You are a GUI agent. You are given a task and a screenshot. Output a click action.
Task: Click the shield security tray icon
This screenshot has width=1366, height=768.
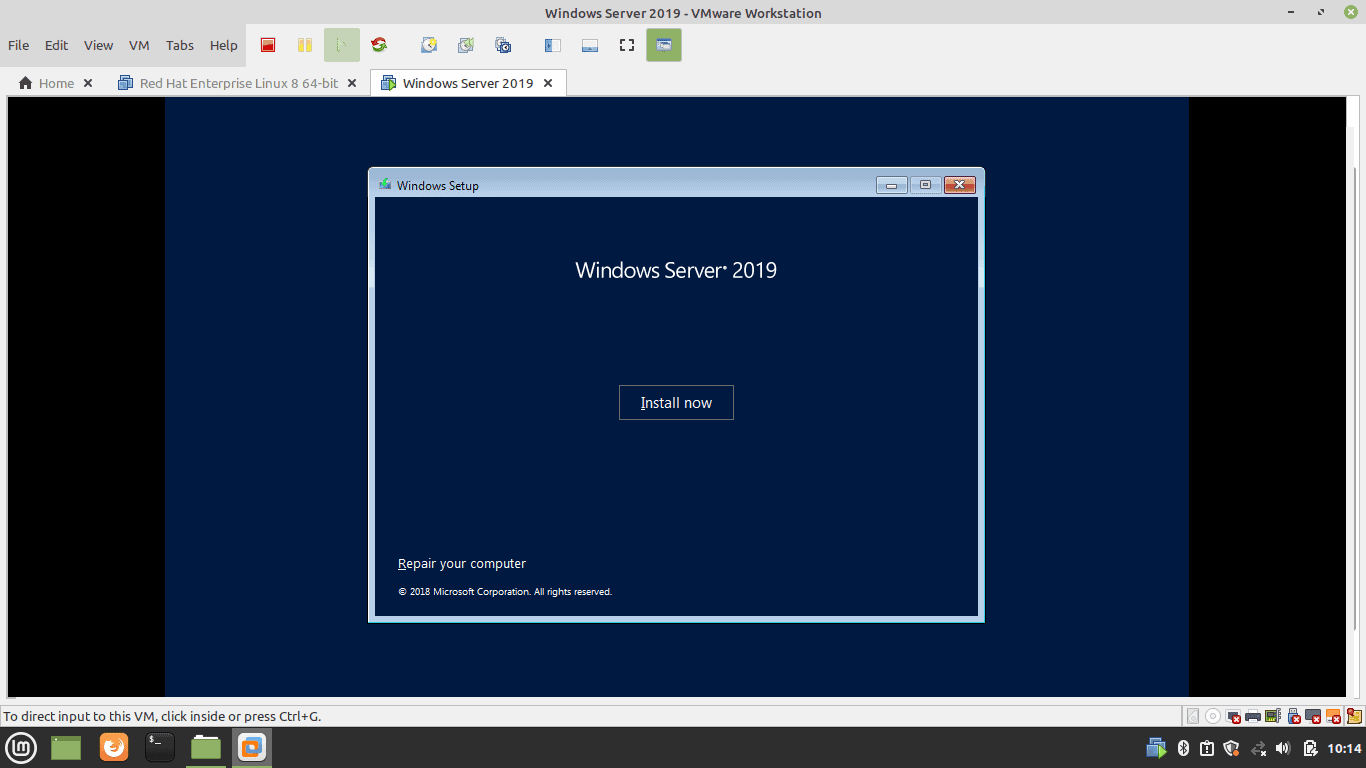[1231, 748]
